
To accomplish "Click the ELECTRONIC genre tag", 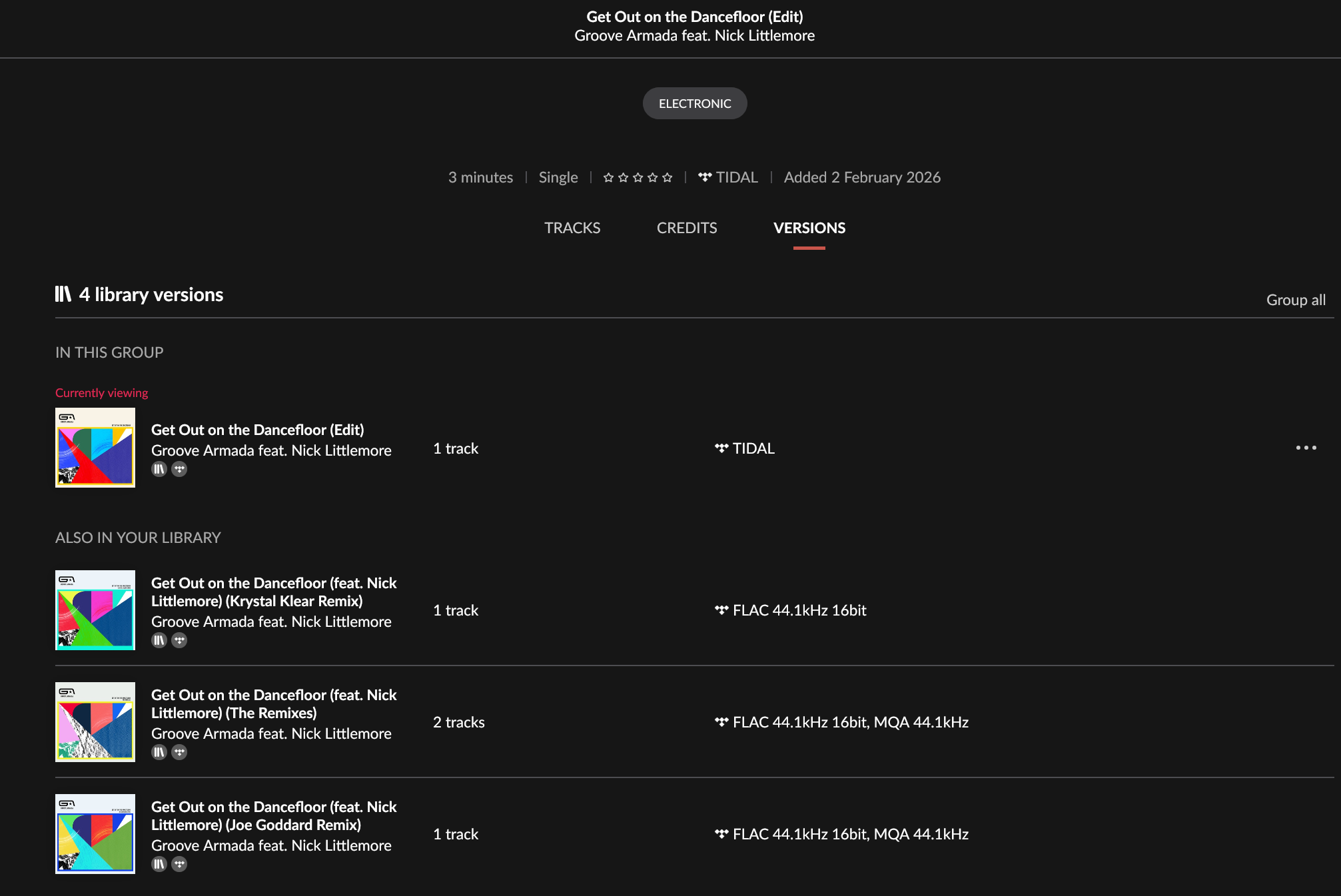I will pyautogui.click(x=695, y=103).
